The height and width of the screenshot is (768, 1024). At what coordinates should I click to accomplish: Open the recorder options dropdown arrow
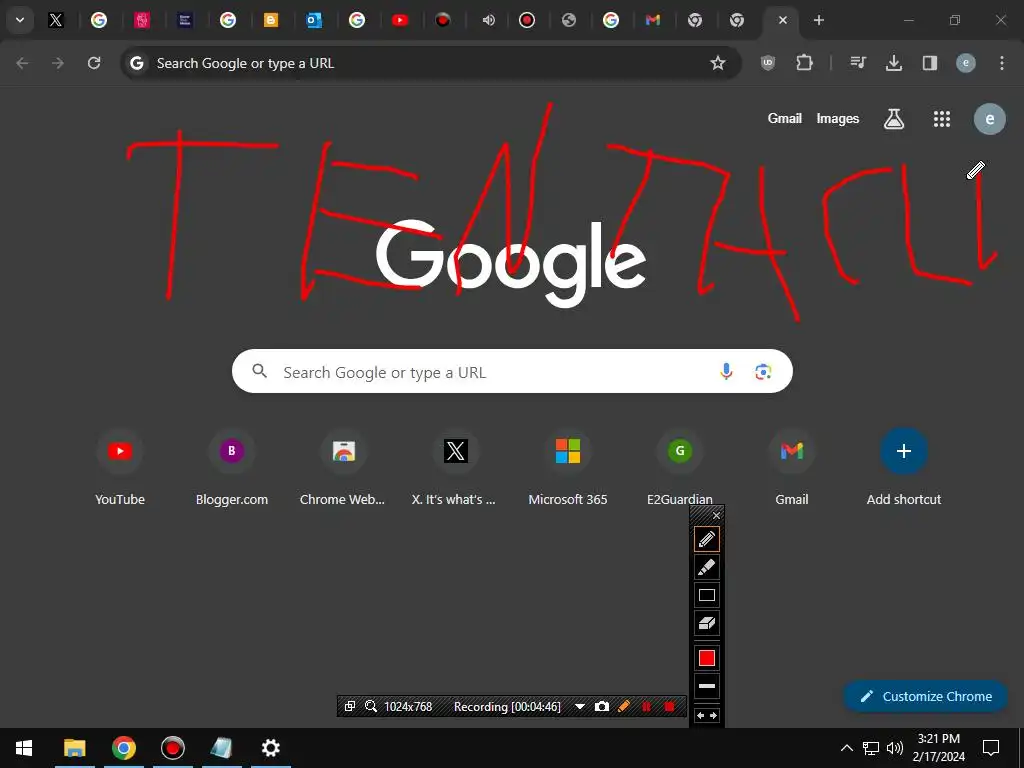579,707
